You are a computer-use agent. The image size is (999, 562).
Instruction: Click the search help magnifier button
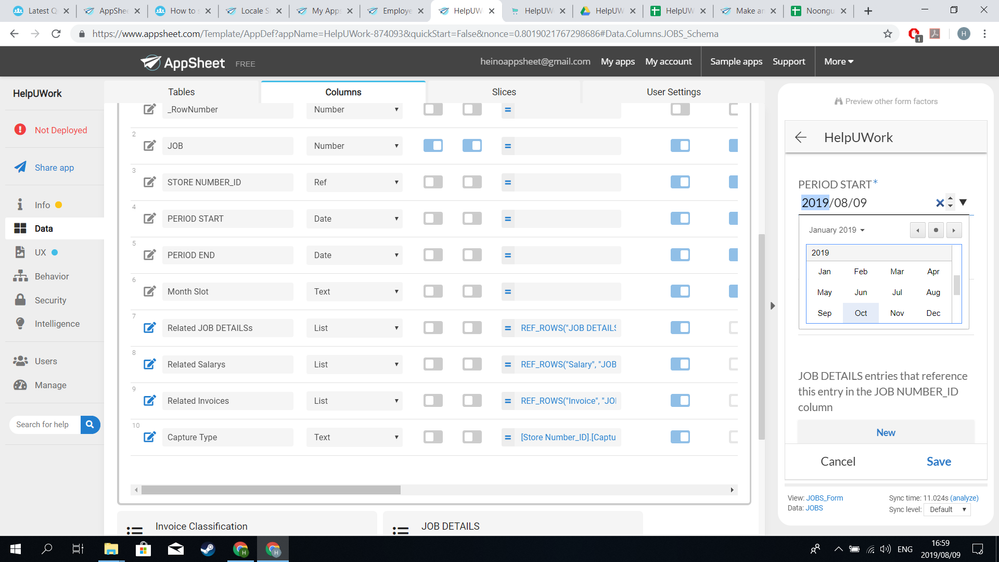pos(90,424)
